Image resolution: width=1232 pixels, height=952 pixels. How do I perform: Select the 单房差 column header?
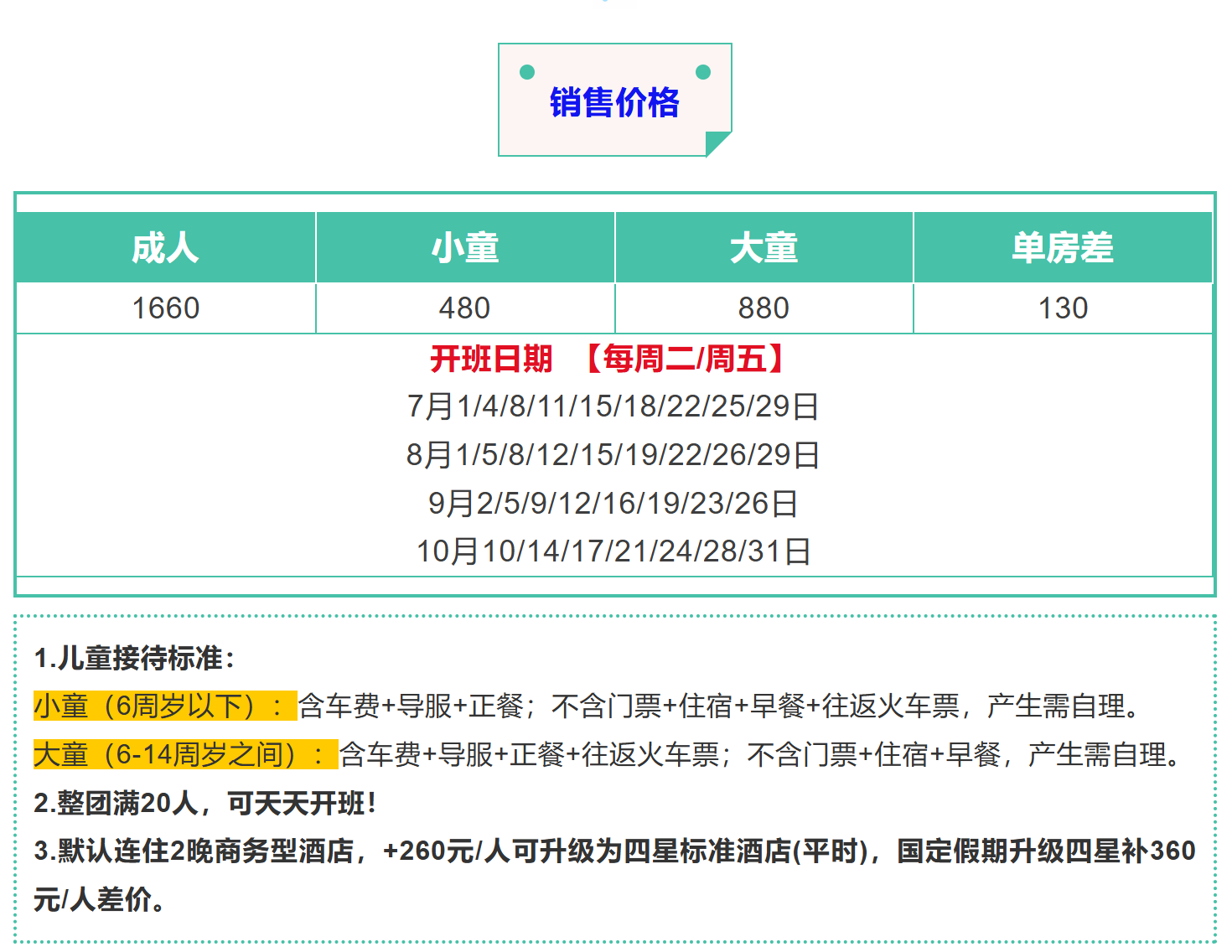1063,247
